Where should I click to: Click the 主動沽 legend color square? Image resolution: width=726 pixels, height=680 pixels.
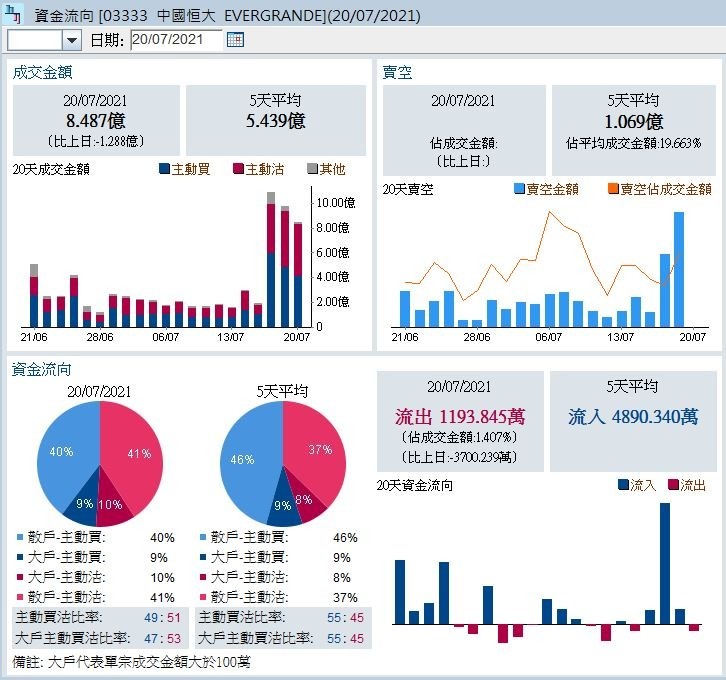[238, 169]
